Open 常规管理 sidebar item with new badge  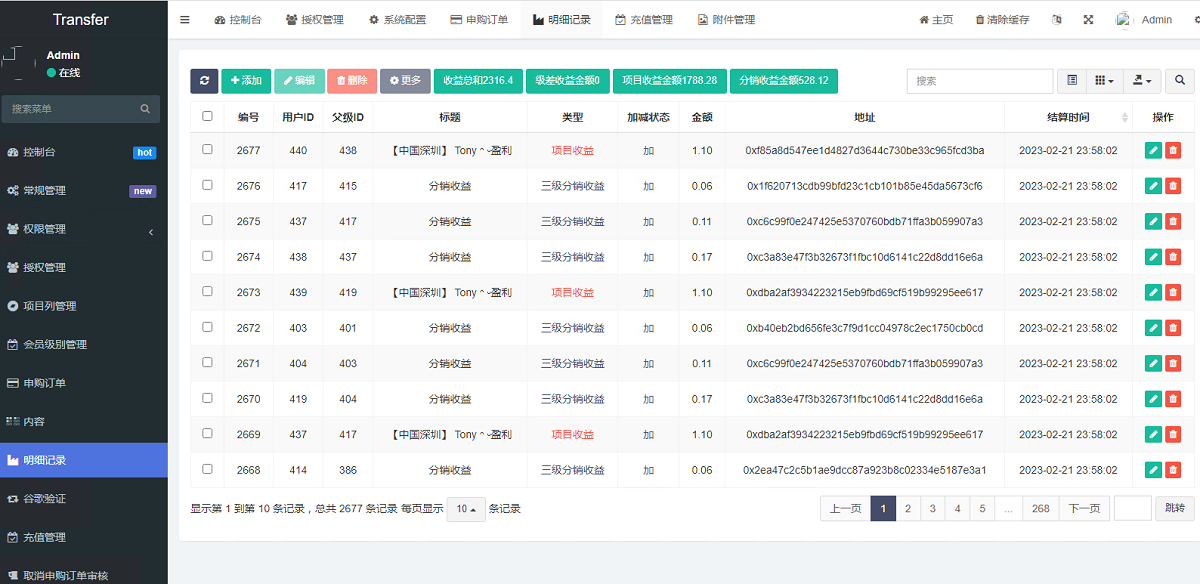click(84, 191)
